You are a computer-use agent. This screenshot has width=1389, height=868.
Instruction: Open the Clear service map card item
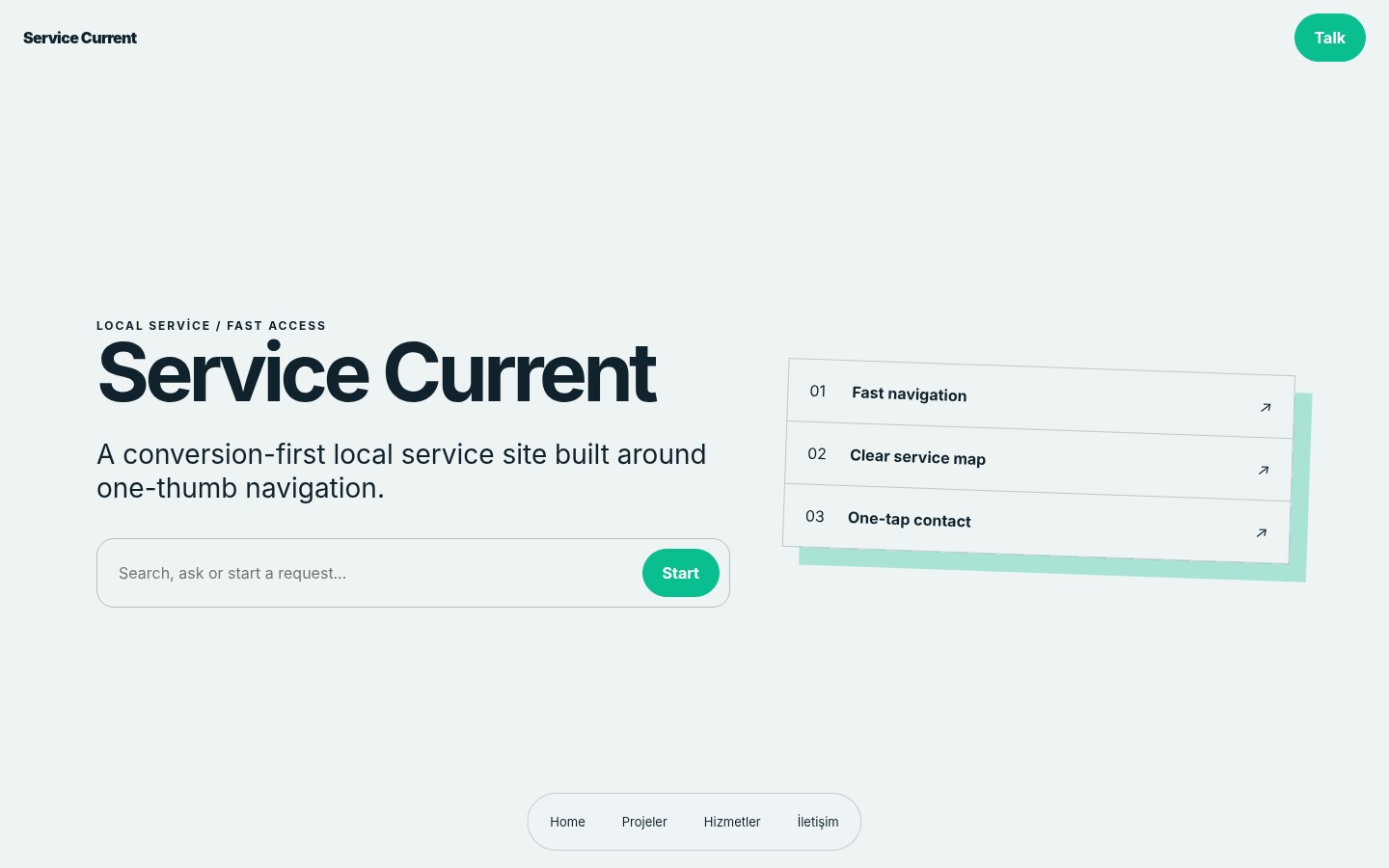(x=1039, y=461)
